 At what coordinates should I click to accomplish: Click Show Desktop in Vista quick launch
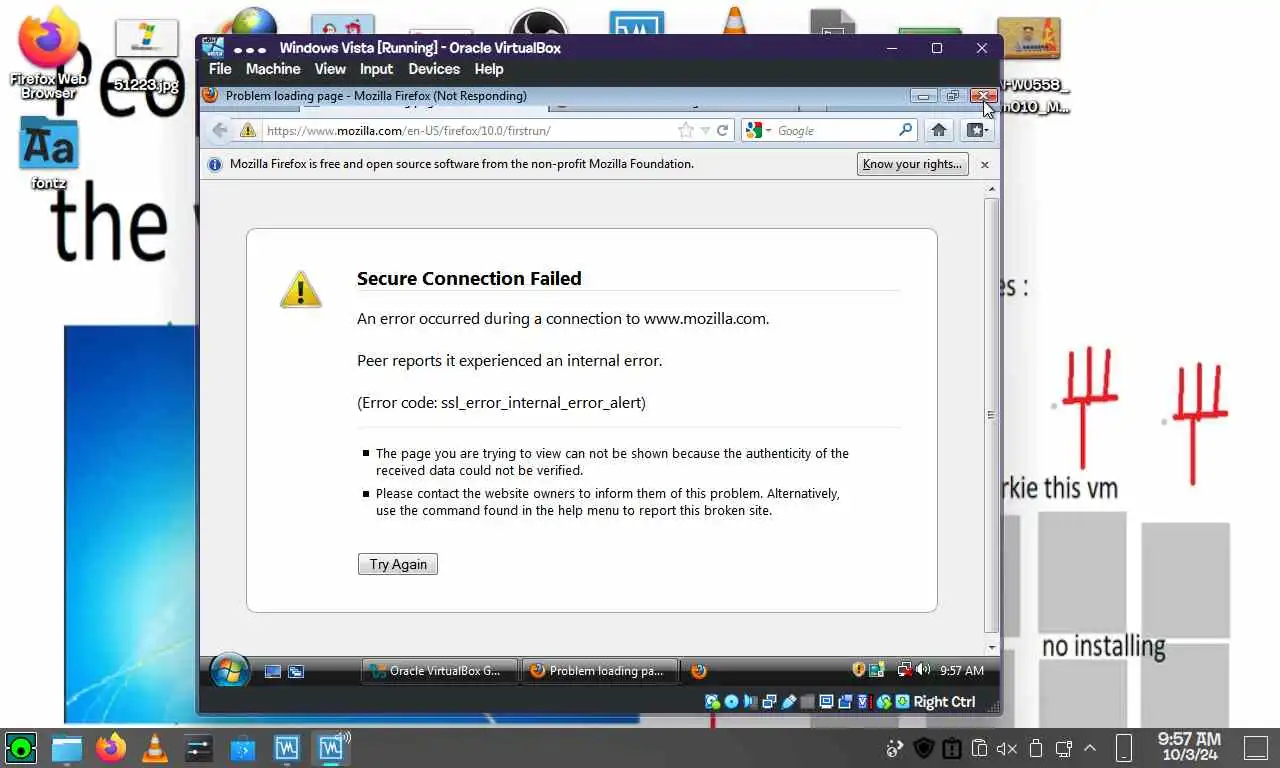(x=272, y=671)
